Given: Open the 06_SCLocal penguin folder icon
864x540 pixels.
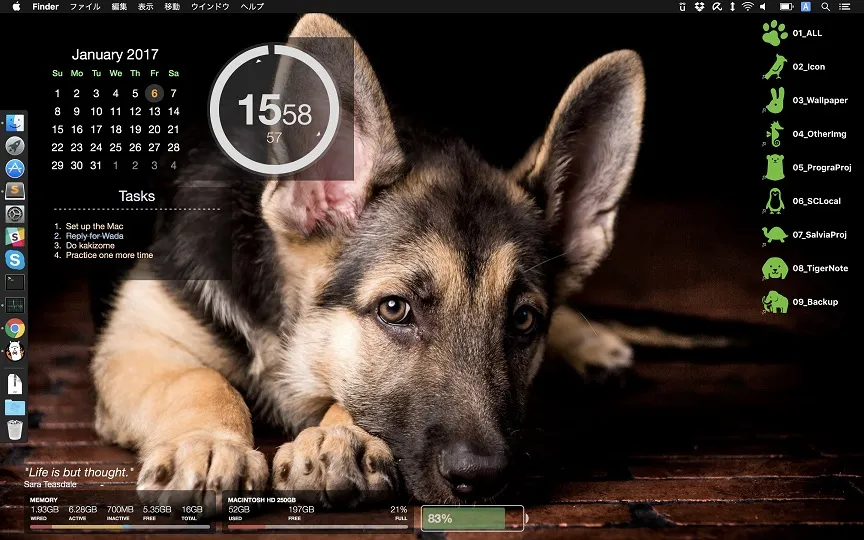Looking at the screenshot, I should [774, 201].
